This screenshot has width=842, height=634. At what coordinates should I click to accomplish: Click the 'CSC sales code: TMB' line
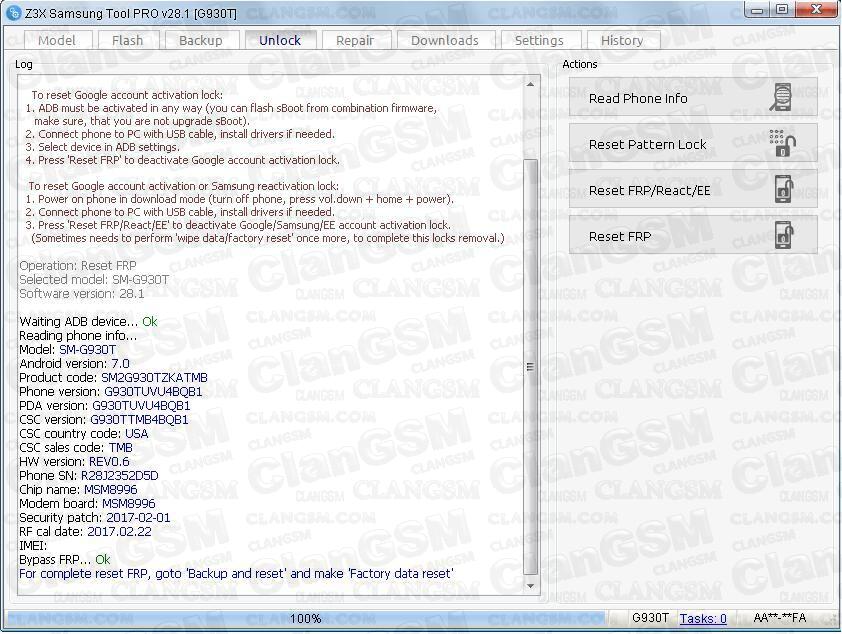76,448
